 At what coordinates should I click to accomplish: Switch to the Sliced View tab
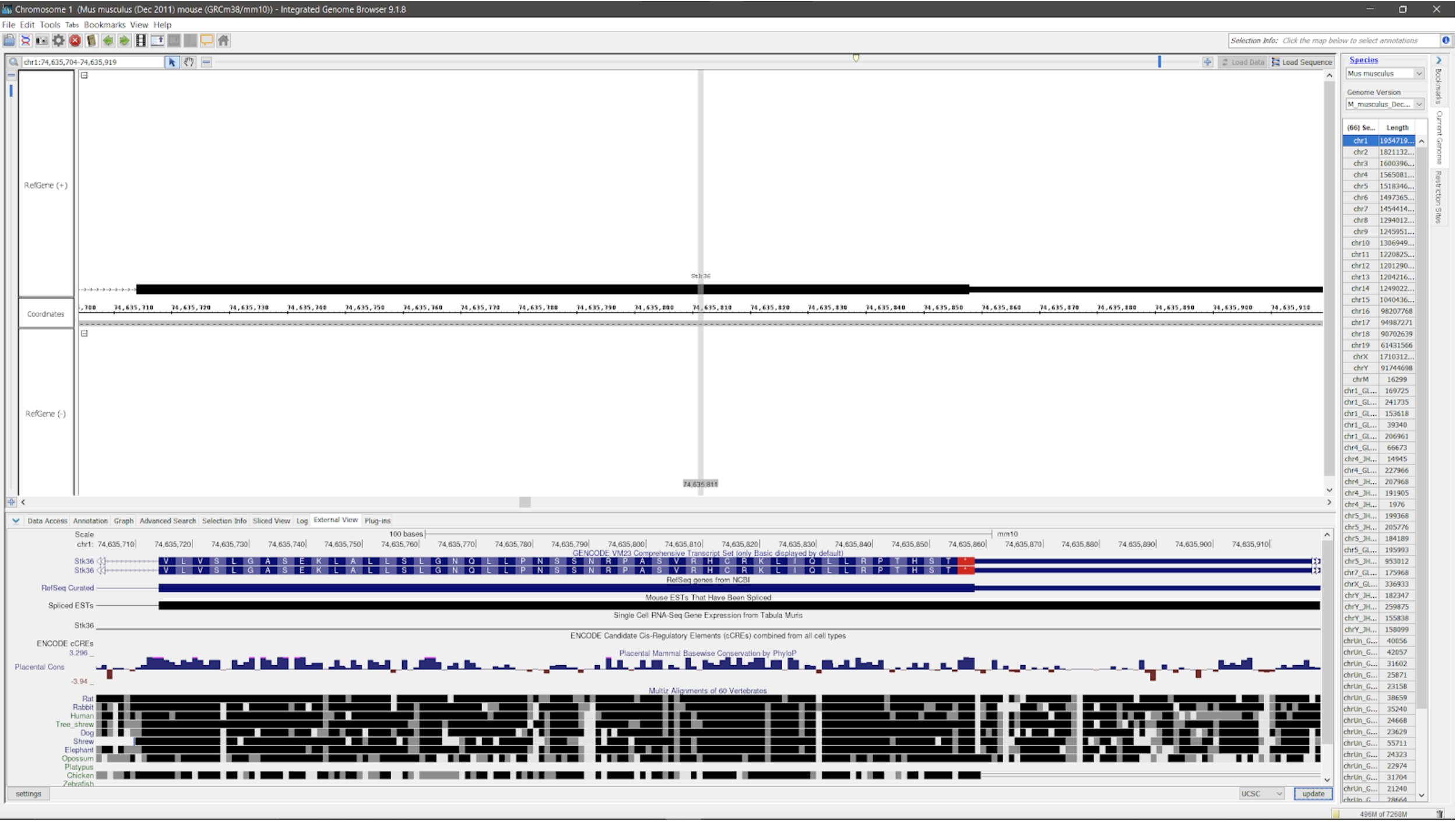coord(271,521)
